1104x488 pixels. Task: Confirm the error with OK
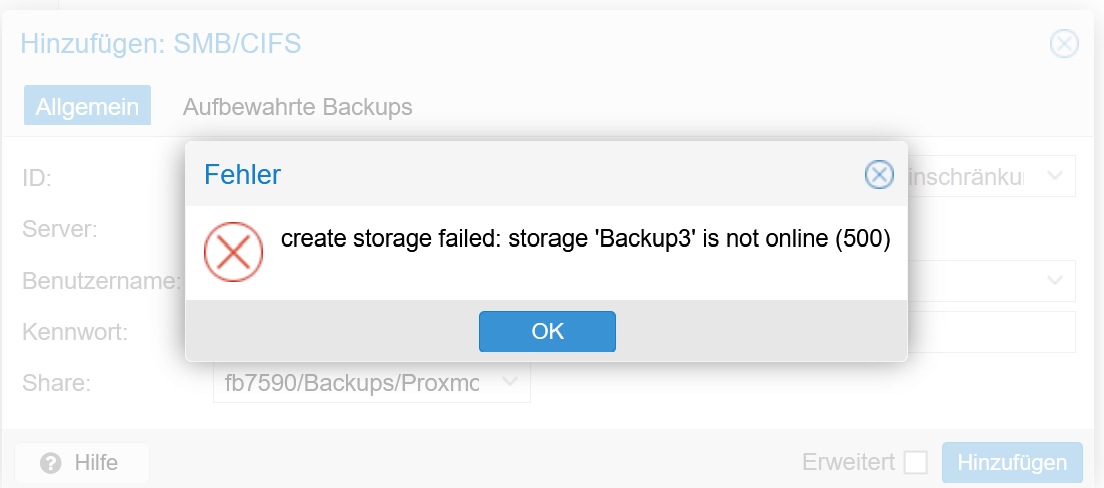[547, 331]
